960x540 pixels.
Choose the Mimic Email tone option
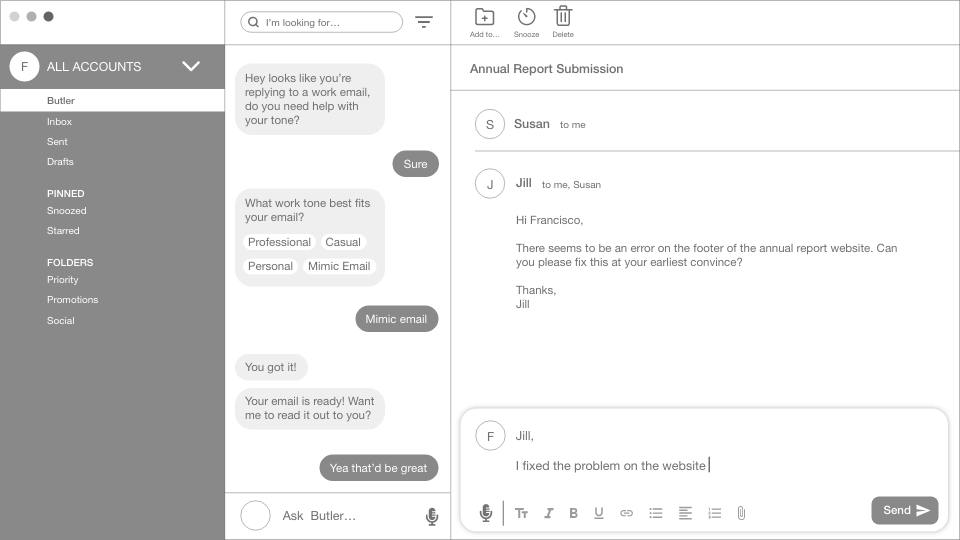pos(339,266)
